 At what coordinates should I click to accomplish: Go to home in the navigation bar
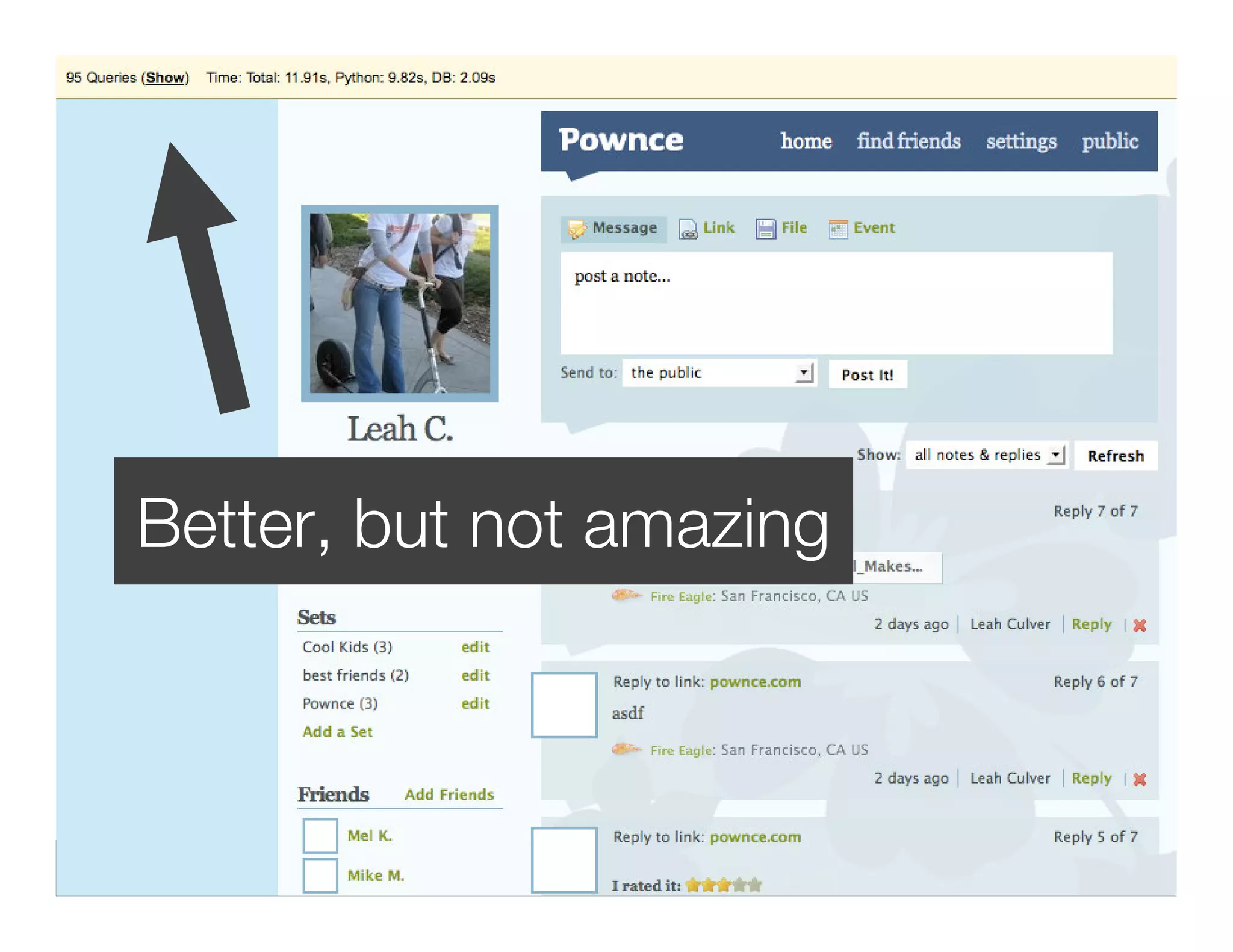point(806,141)
